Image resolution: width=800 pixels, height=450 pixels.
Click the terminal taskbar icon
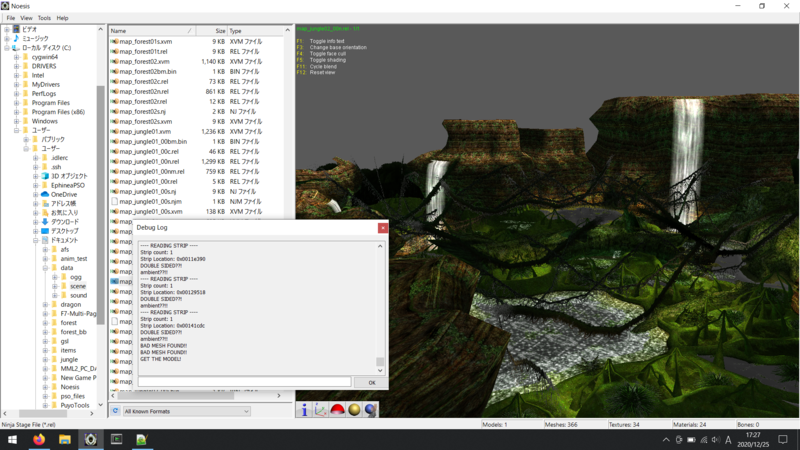pyautogui.click(x=116, y=439)
